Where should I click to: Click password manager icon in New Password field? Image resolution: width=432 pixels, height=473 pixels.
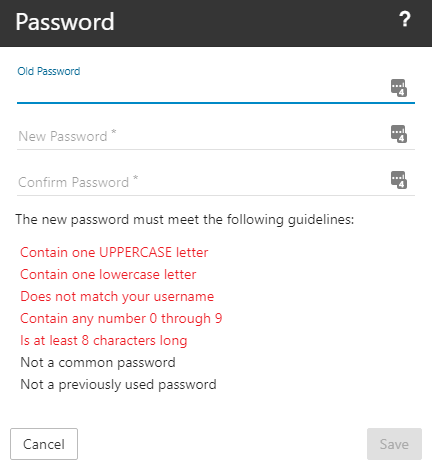click(x=399, y=134)
